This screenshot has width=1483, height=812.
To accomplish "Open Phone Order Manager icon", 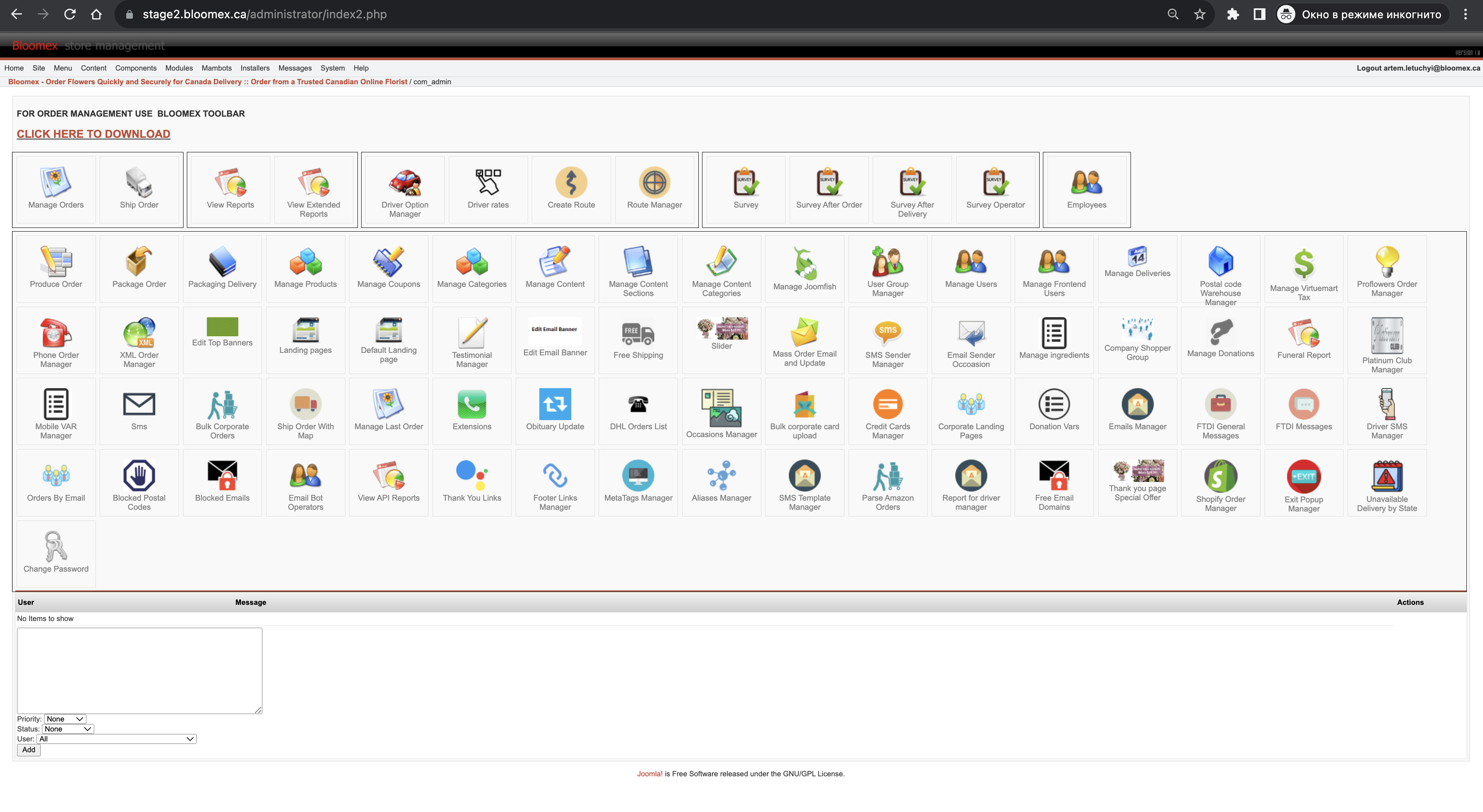I will (x=56, y=333).
